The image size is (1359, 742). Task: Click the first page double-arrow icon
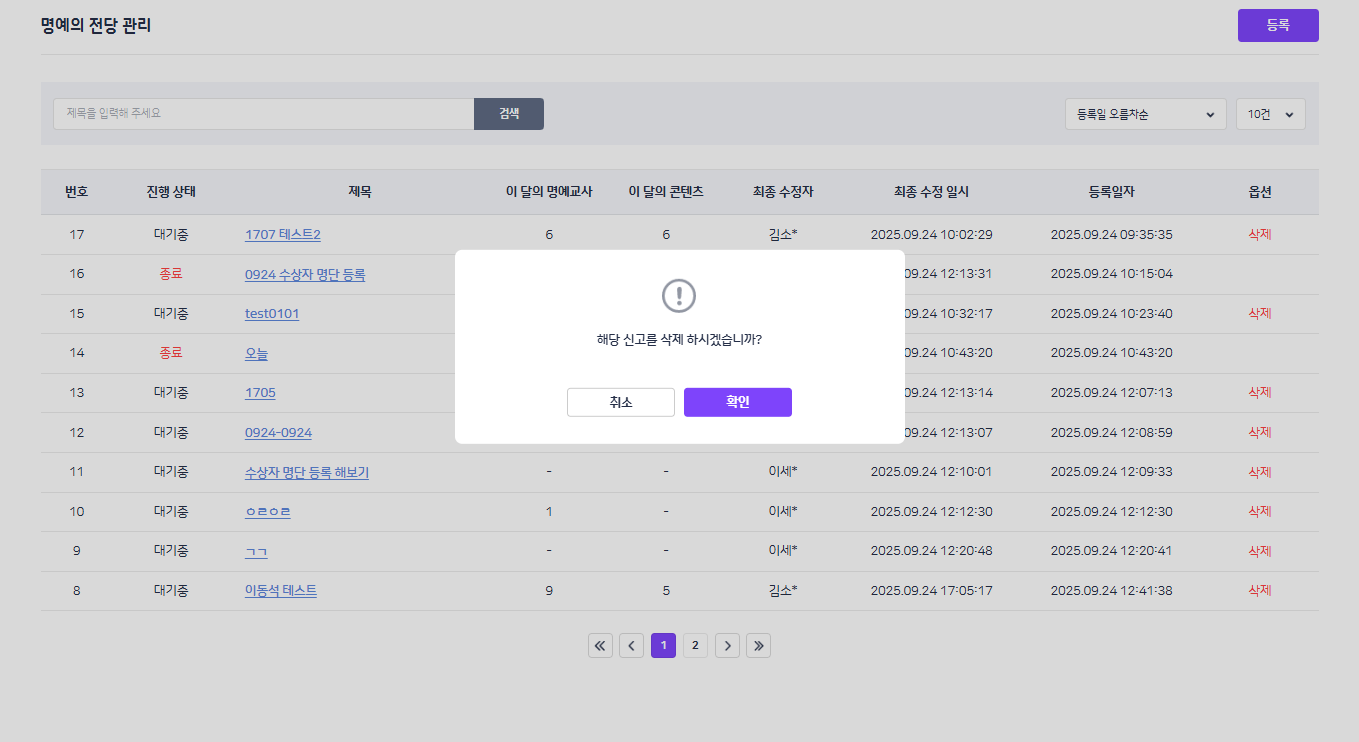click(600, 646)
